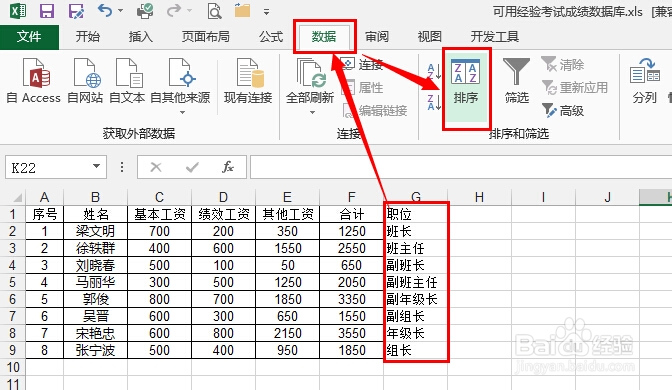Screen dimensions: 672x390
Task: Click cell containing 2150
Action: [288, 333]
